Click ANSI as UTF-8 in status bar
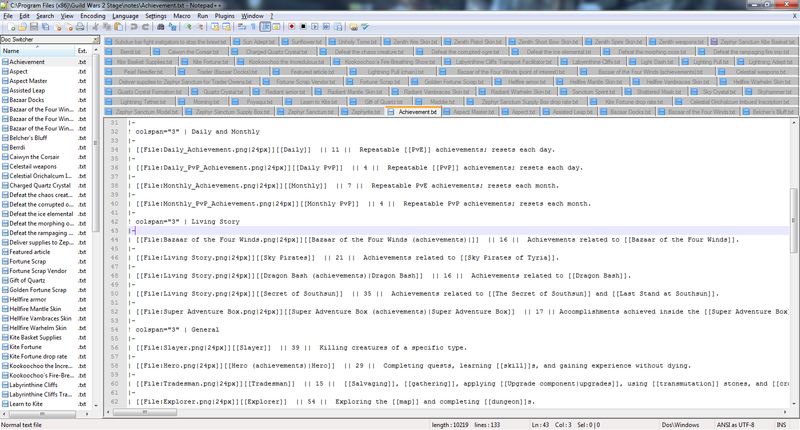Viewport: 800px width, 430px height. point(735,424)
